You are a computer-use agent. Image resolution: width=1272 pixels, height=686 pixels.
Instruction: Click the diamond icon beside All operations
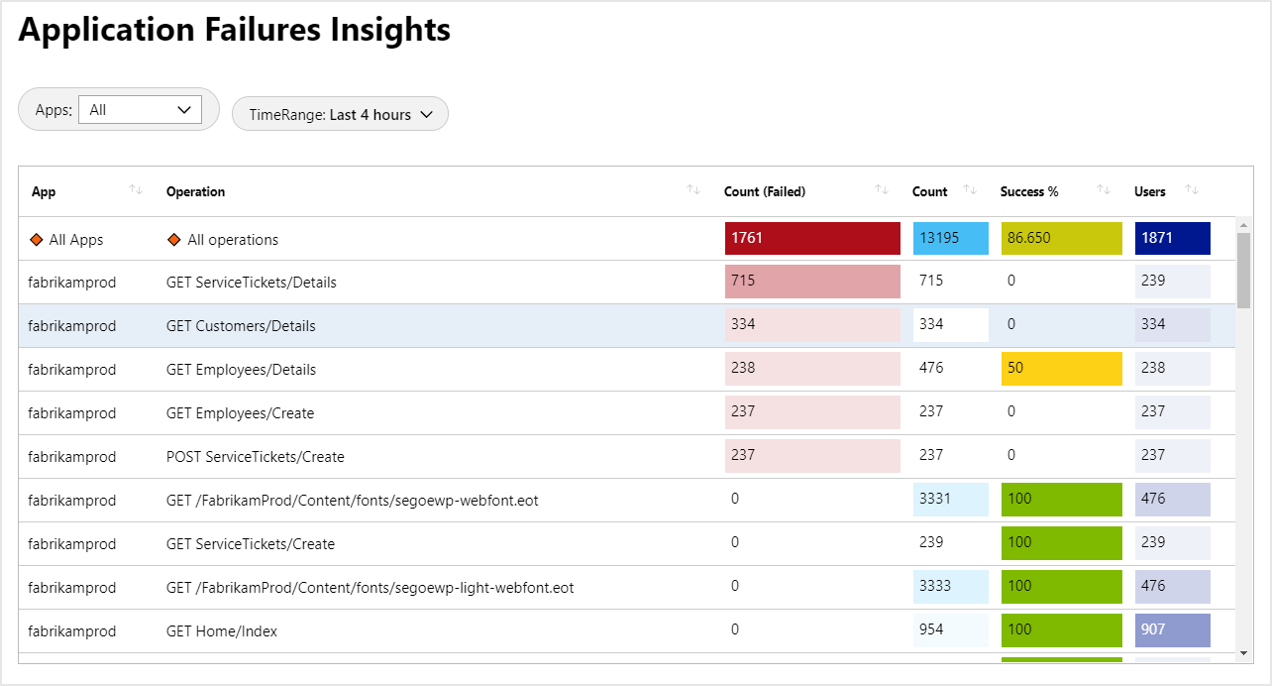pyautogui.click(x=174, y=240)
